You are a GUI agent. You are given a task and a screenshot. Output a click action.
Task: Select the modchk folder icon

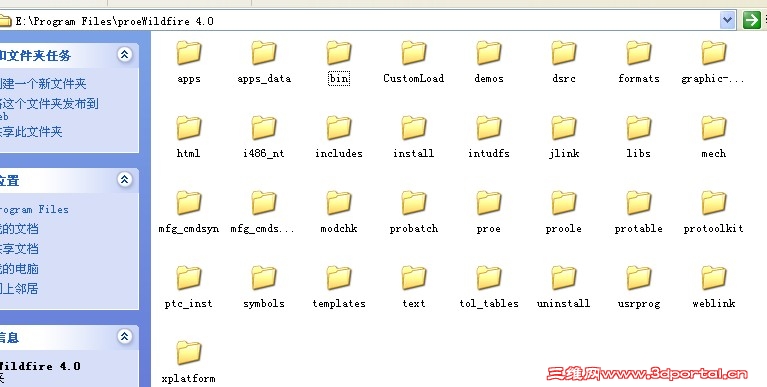pyautogui.click(x=339, y=203)
